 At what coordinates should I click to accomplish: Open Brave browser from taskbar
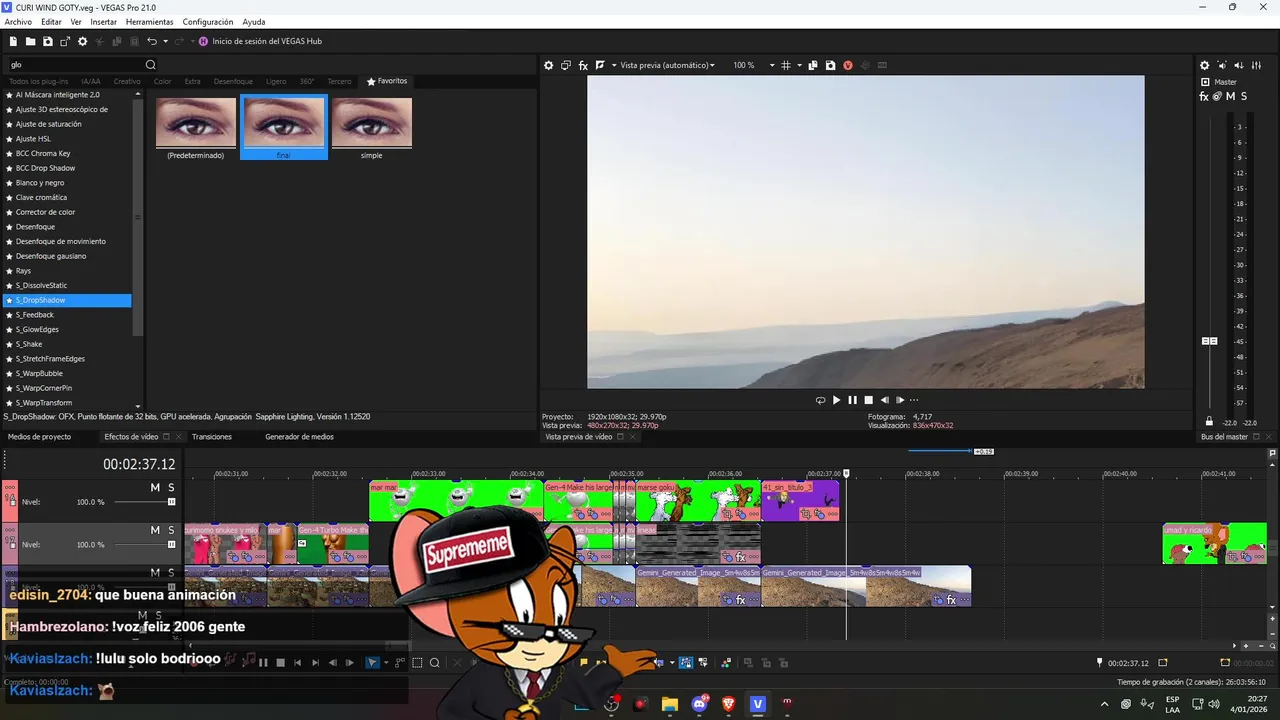[728, 704]
